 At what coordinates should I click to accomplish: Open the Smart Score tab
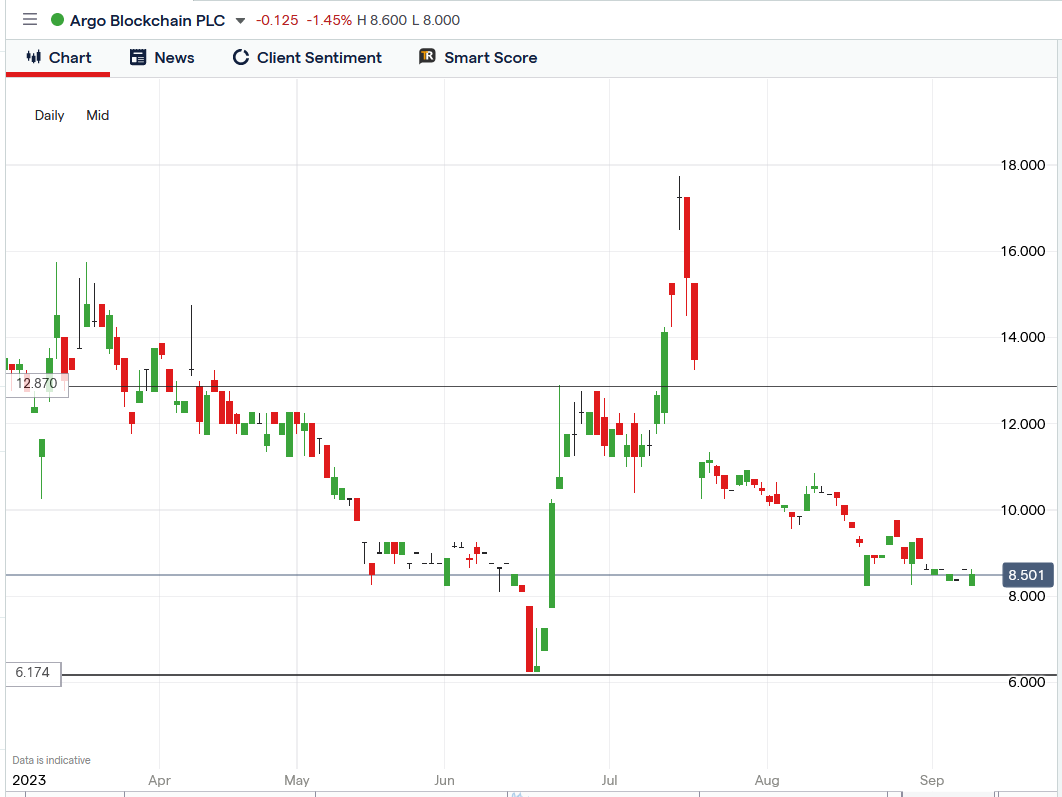point(478,58)
